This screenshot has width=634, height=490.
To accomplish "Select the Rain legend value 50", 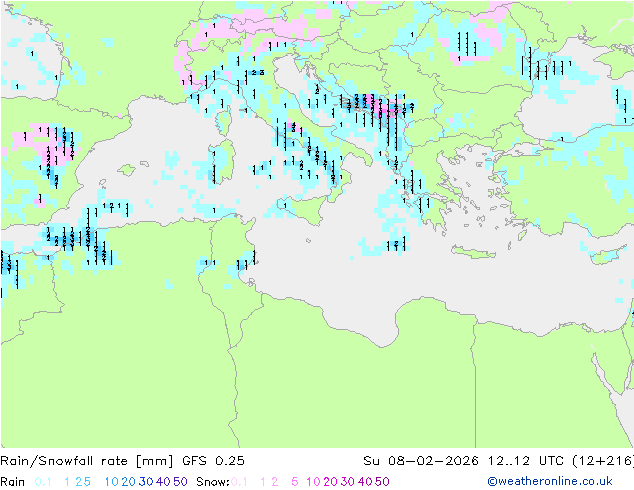I will (x=180, y=482).
